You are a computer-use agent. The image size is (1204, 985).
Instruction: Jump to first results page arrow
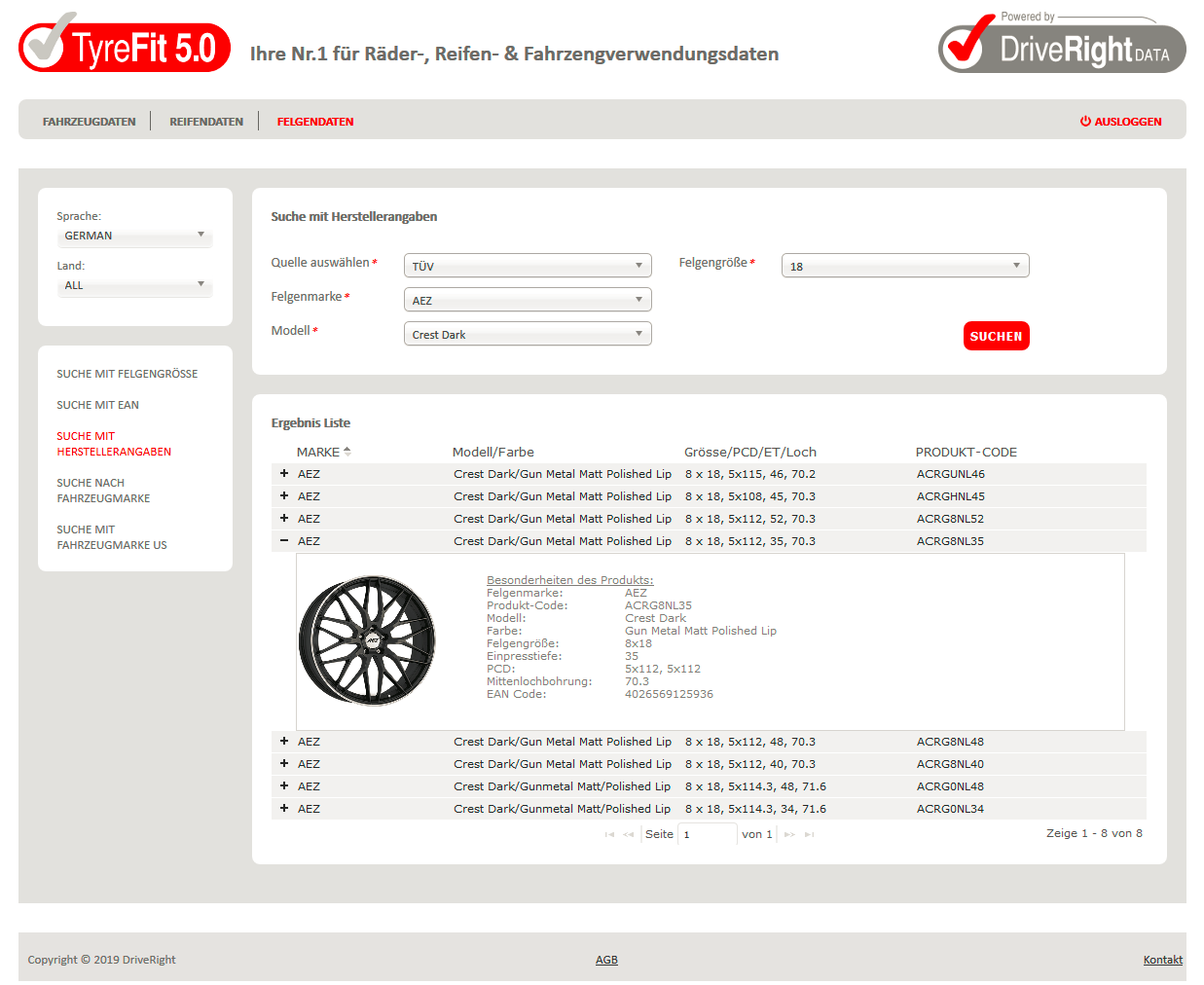(609, 834)
